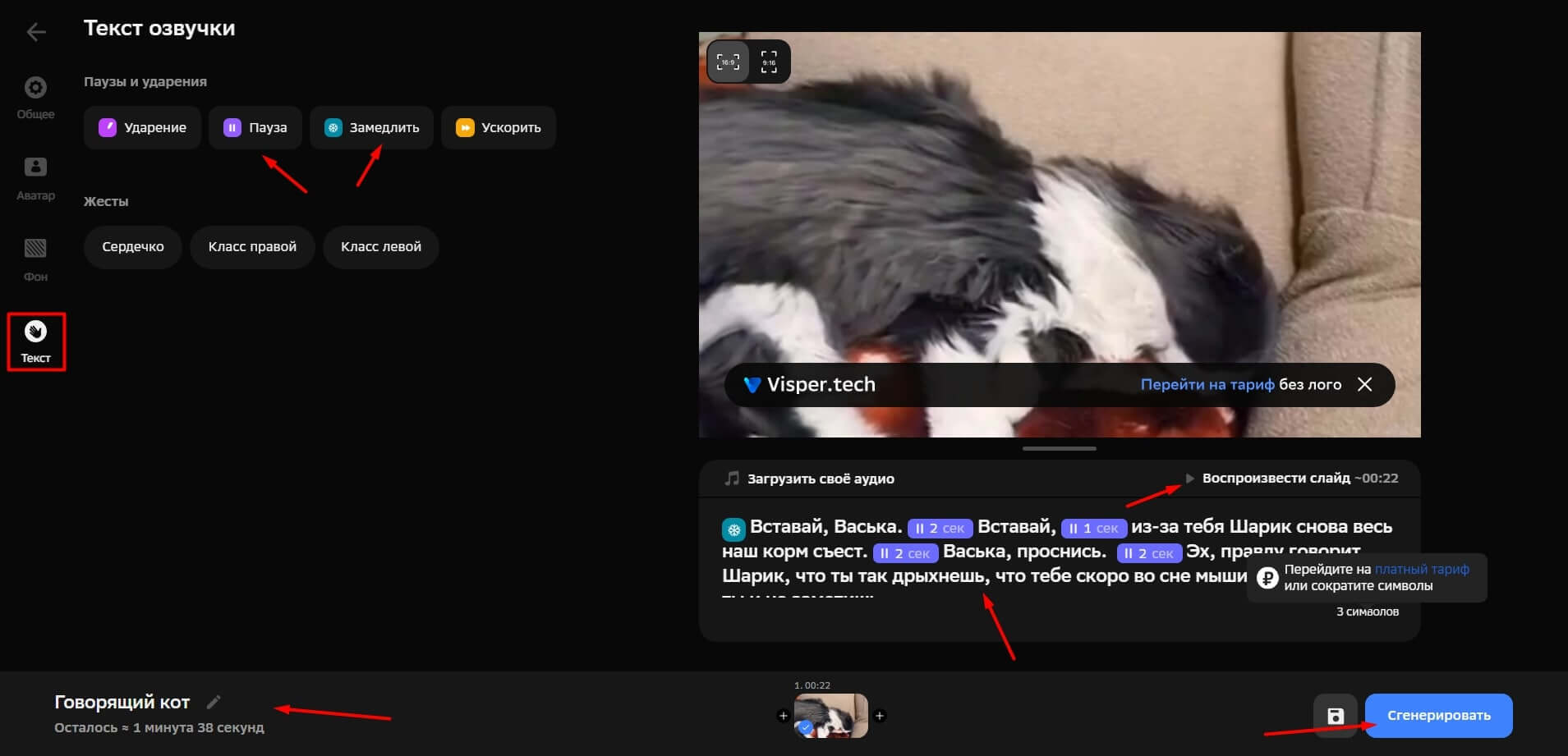Click the music note icon by audio upload
The width and height of the screenshot is (1568, 756).
(x=731, y=479)
